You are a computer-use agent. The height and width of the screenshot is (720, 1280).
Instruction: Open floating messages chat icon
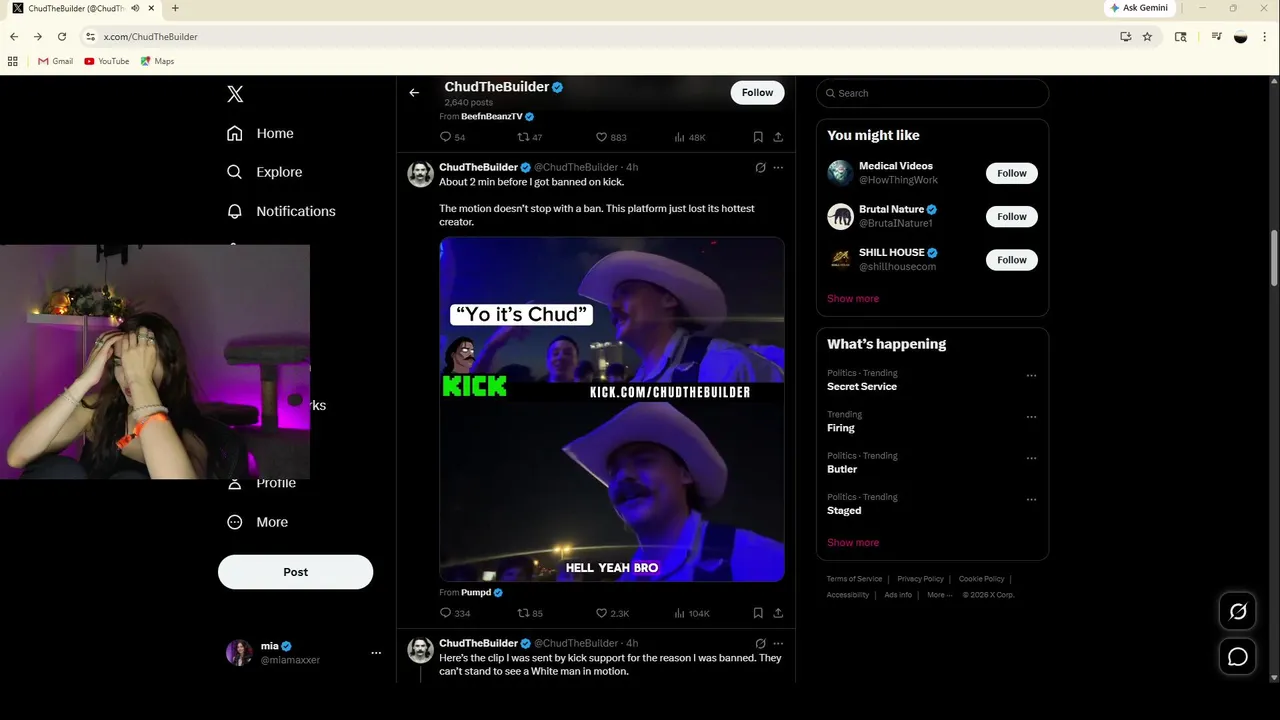click(x=1237, y=657)
